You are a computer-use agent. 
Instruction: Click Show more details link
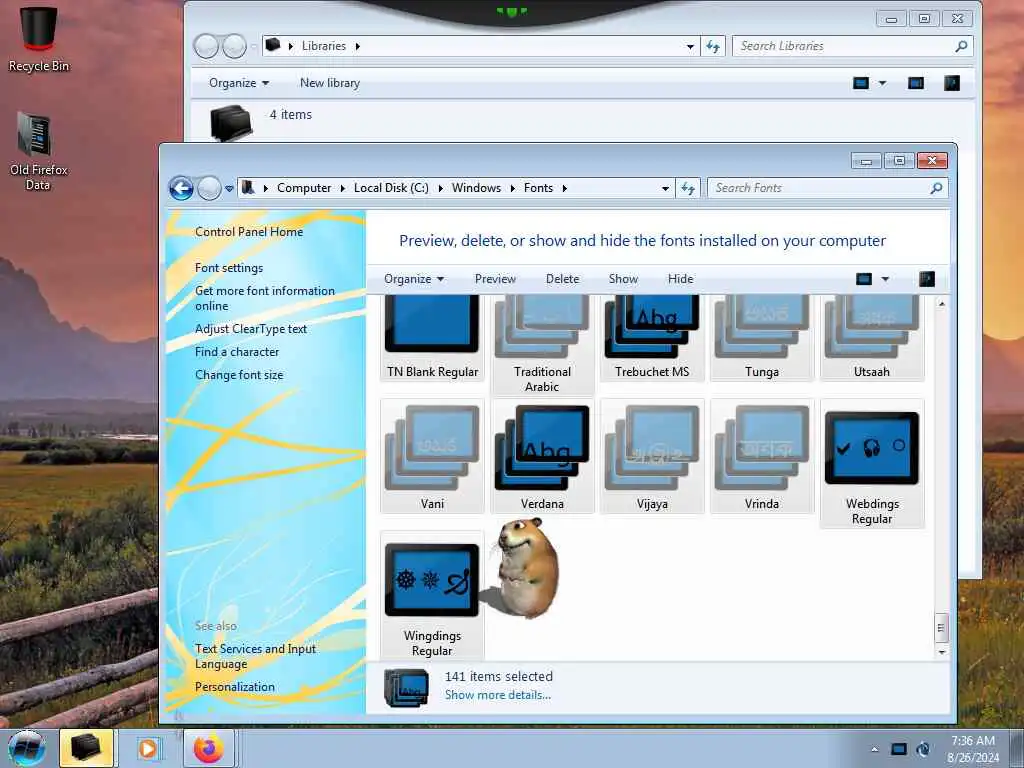pyautogui.click(x=498, y=695)
